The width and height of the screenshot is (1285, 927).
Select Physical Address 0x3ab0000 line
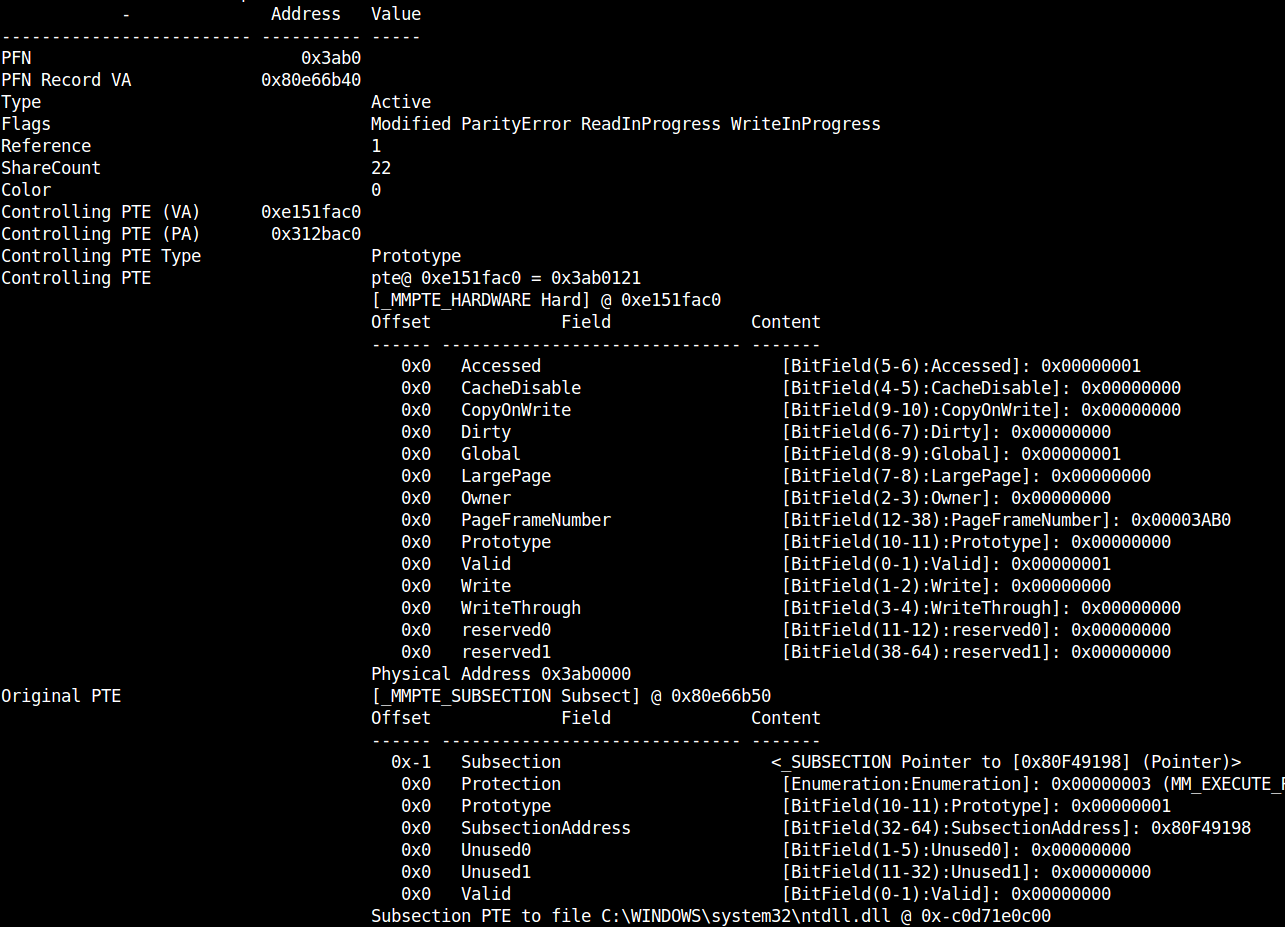pos(501,674)
